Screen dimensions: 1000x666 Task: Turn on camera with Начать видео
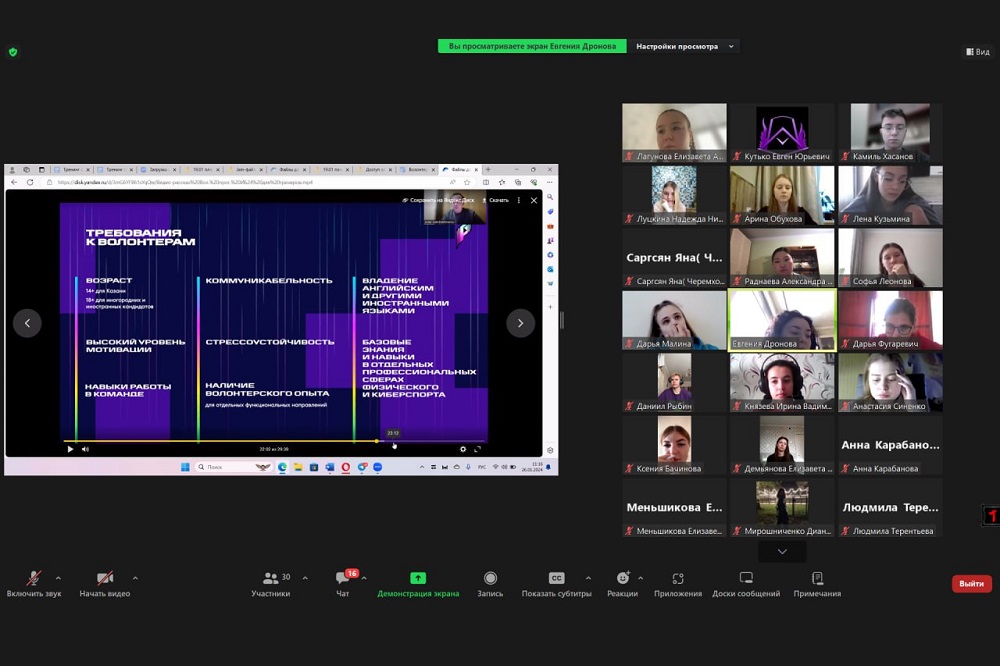(x=105, y=583)
